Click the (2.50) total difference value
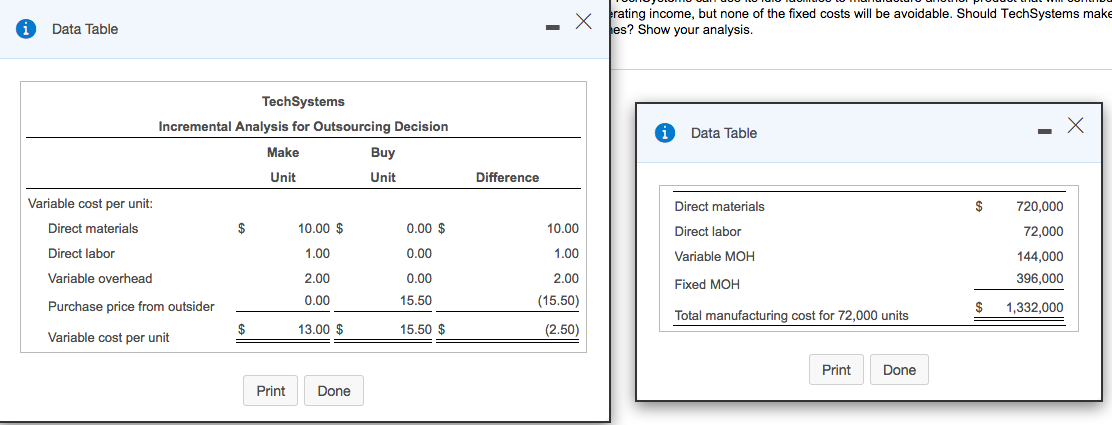 (x=562, y=329)
